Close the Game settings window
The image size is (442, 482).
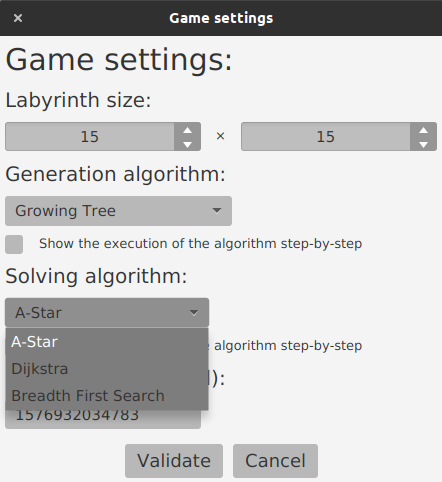tap(18, 18)
